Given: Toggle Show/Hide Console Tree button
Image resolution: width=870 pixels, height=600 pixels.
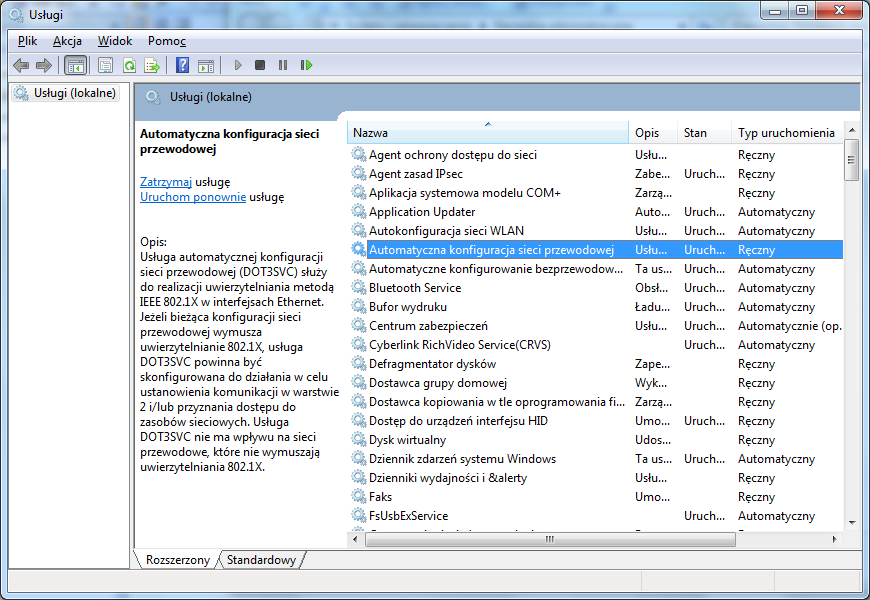Looking at the screenshot, I should [x=74, y=65].
